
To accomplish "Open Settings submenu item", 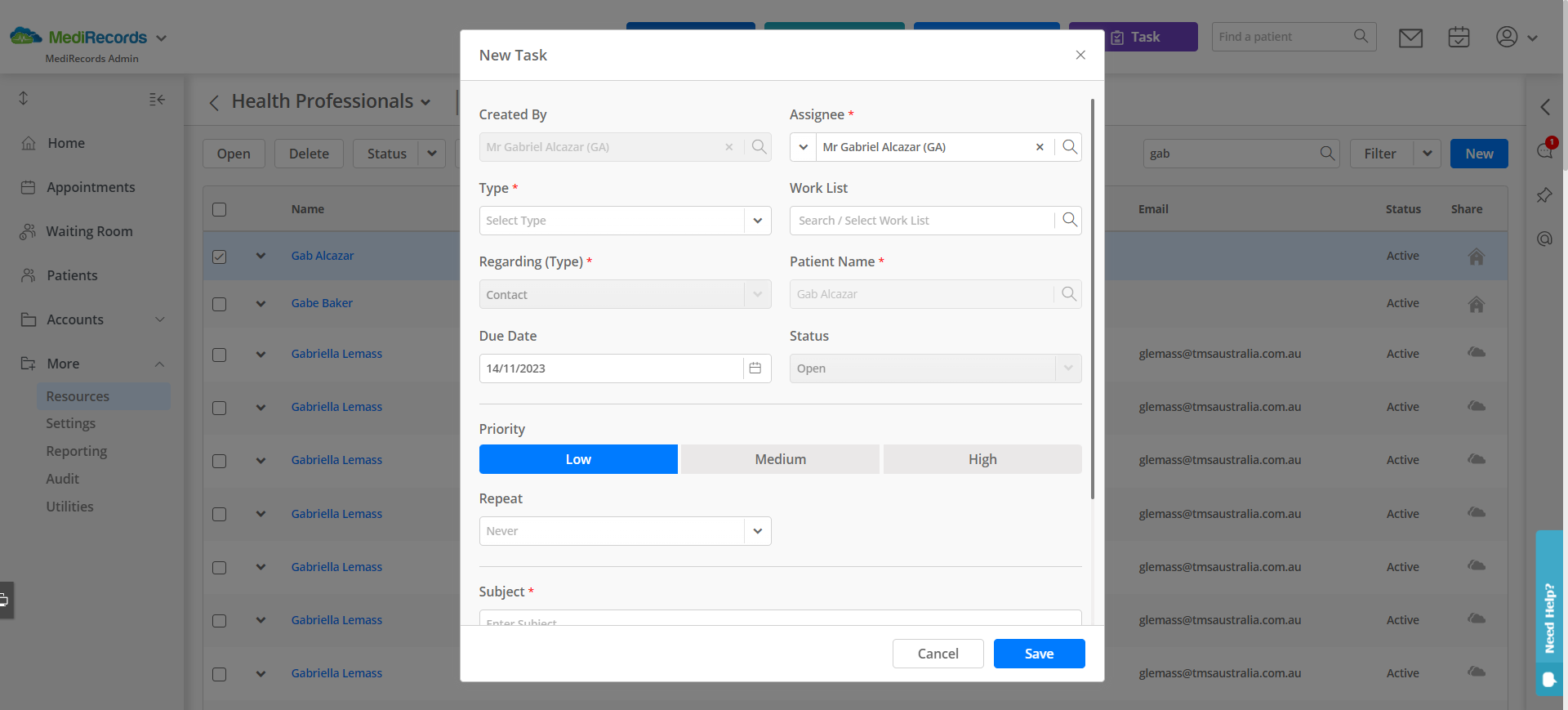I will click(x=71, y=423).
